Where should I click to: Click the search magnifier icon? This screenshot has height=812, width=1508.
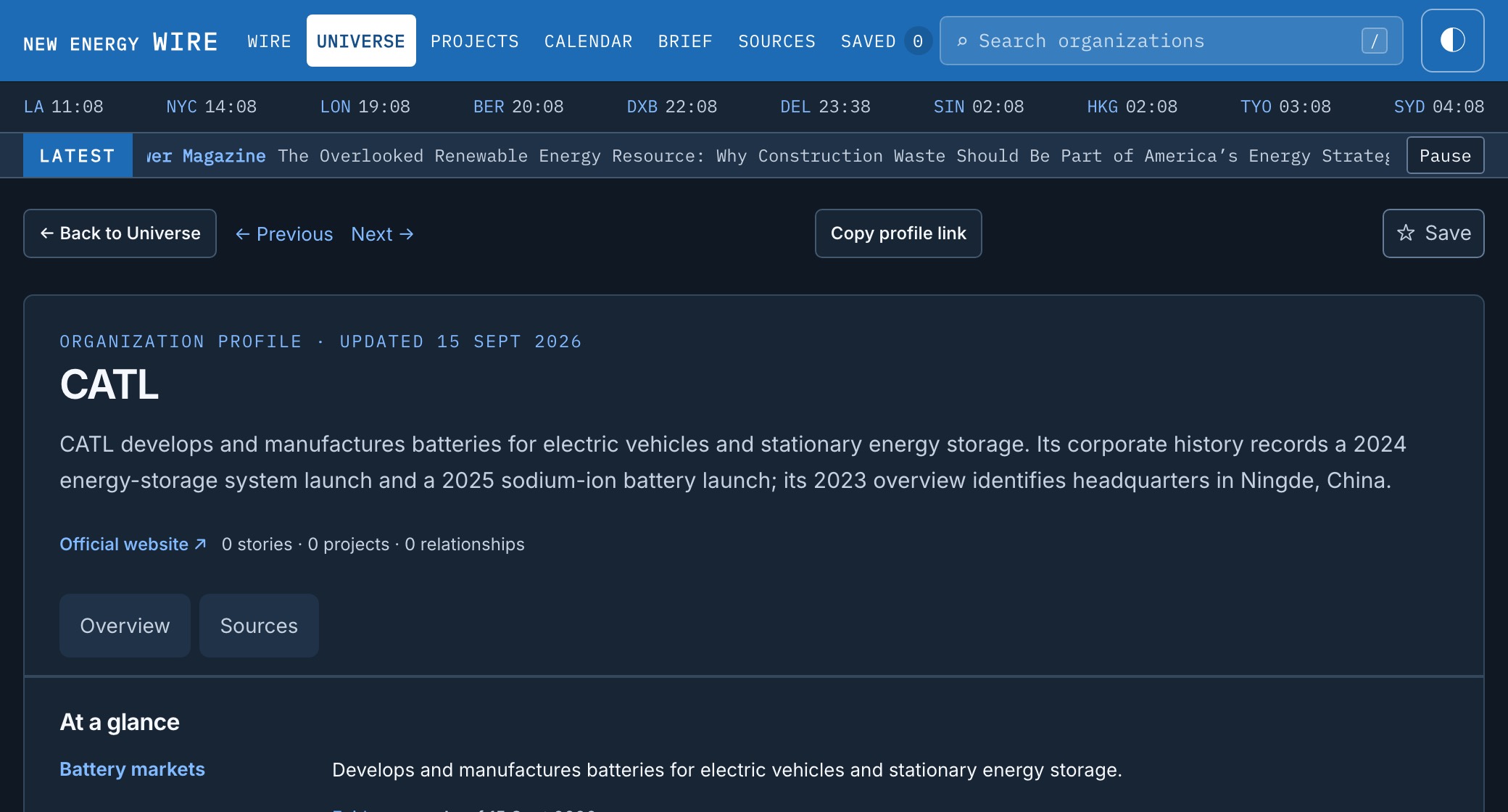pyautogui.click(x=962, y=41)
